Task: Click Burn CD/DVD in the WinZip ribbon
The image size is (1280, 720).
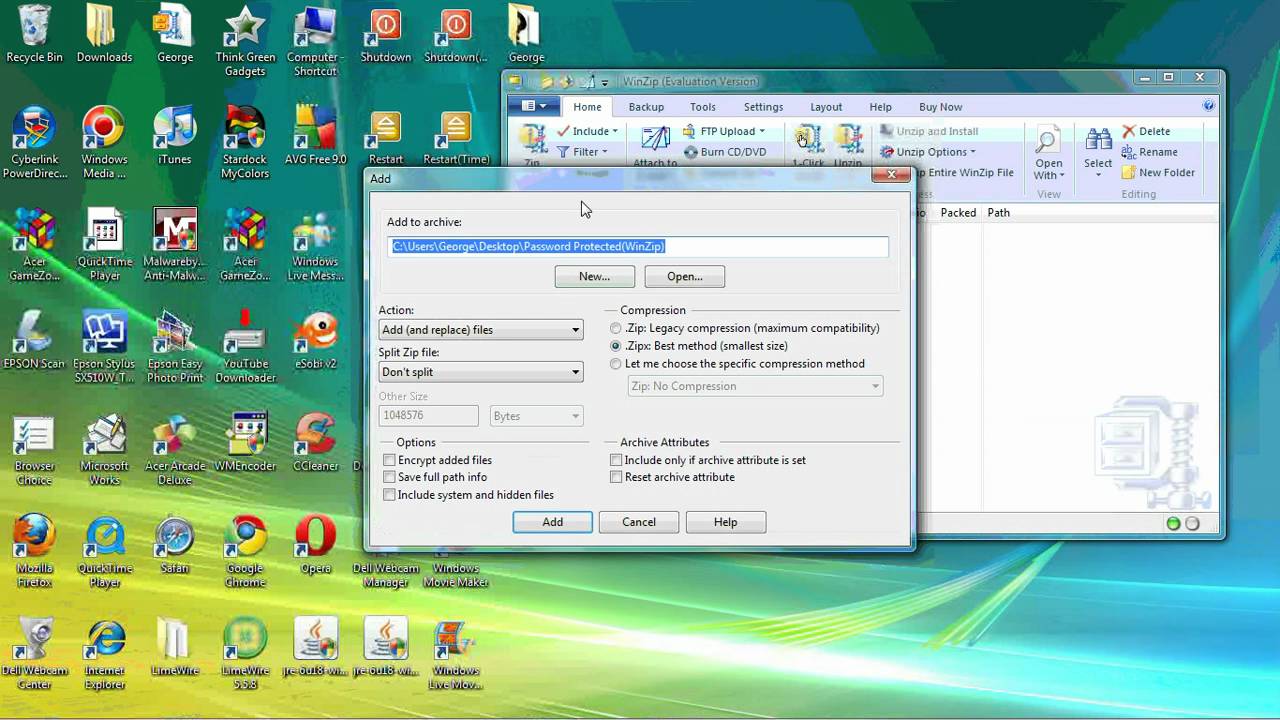Action: point(725,152)
